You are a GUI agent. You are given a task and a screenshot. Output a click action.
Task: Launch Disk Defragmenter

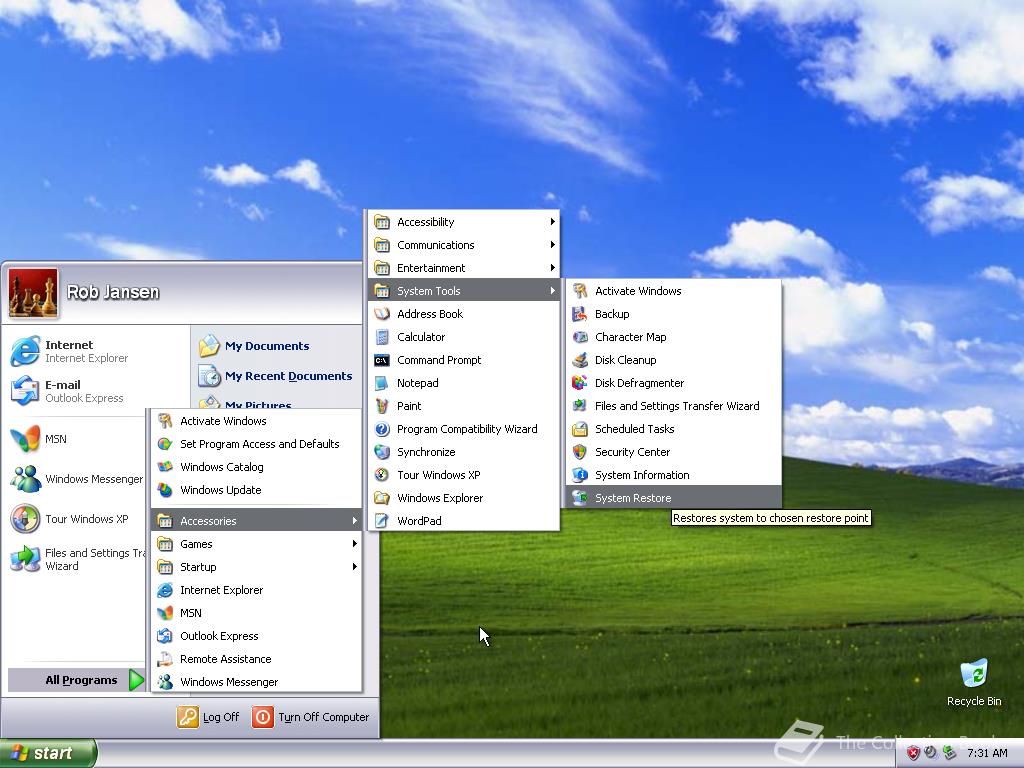(673, 383)
